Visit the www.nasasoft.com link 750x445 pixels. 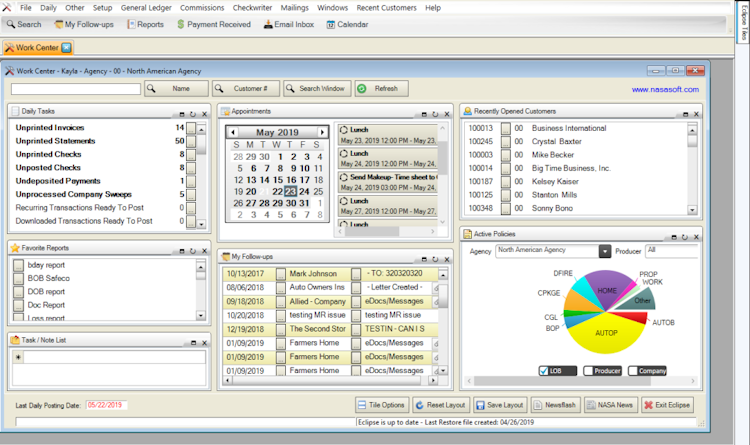[665, 89]
